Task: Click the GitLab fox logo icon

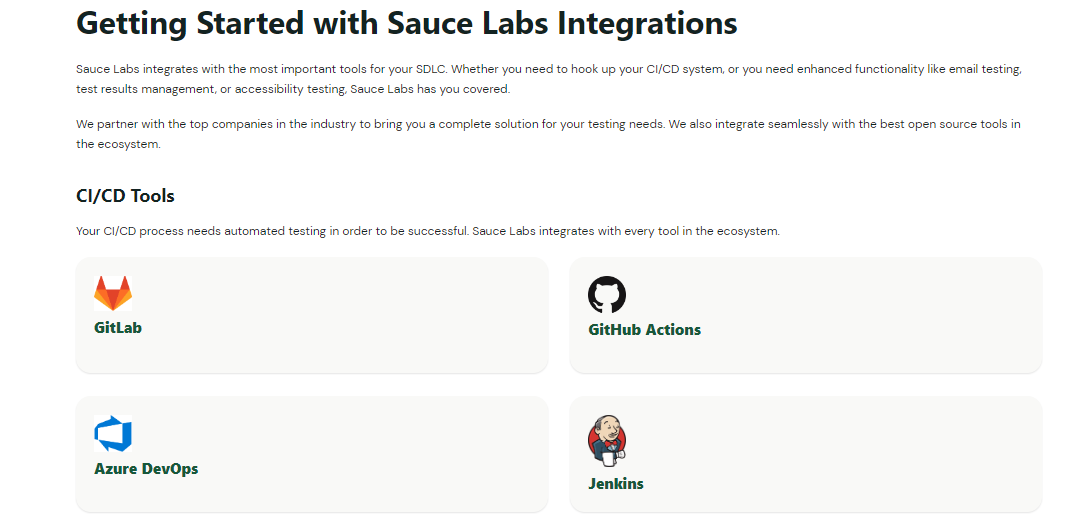Action: tap(113, 294)
